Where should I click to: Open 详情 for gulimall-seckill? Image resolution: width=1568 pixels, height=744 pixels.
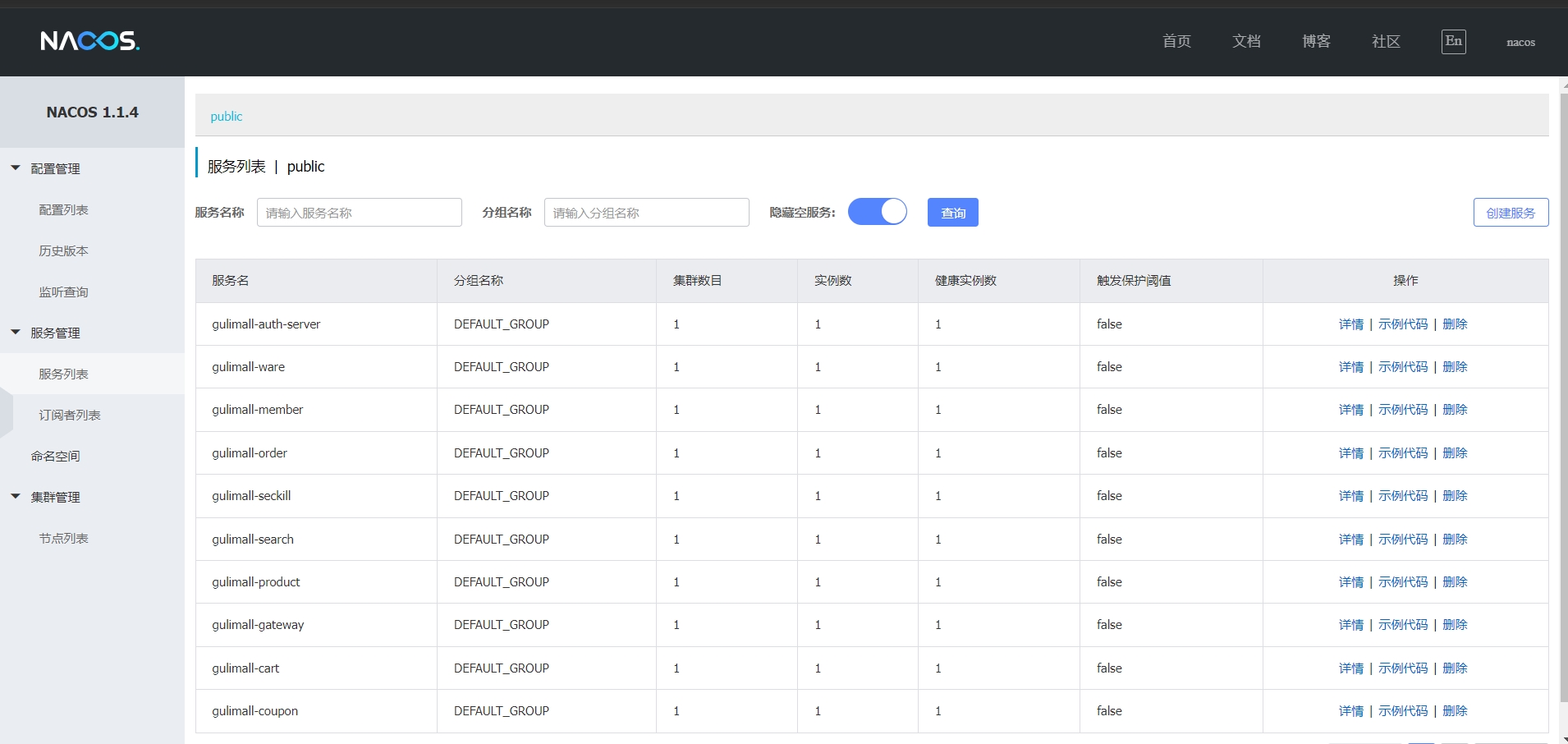click(x=1351, y=496)
